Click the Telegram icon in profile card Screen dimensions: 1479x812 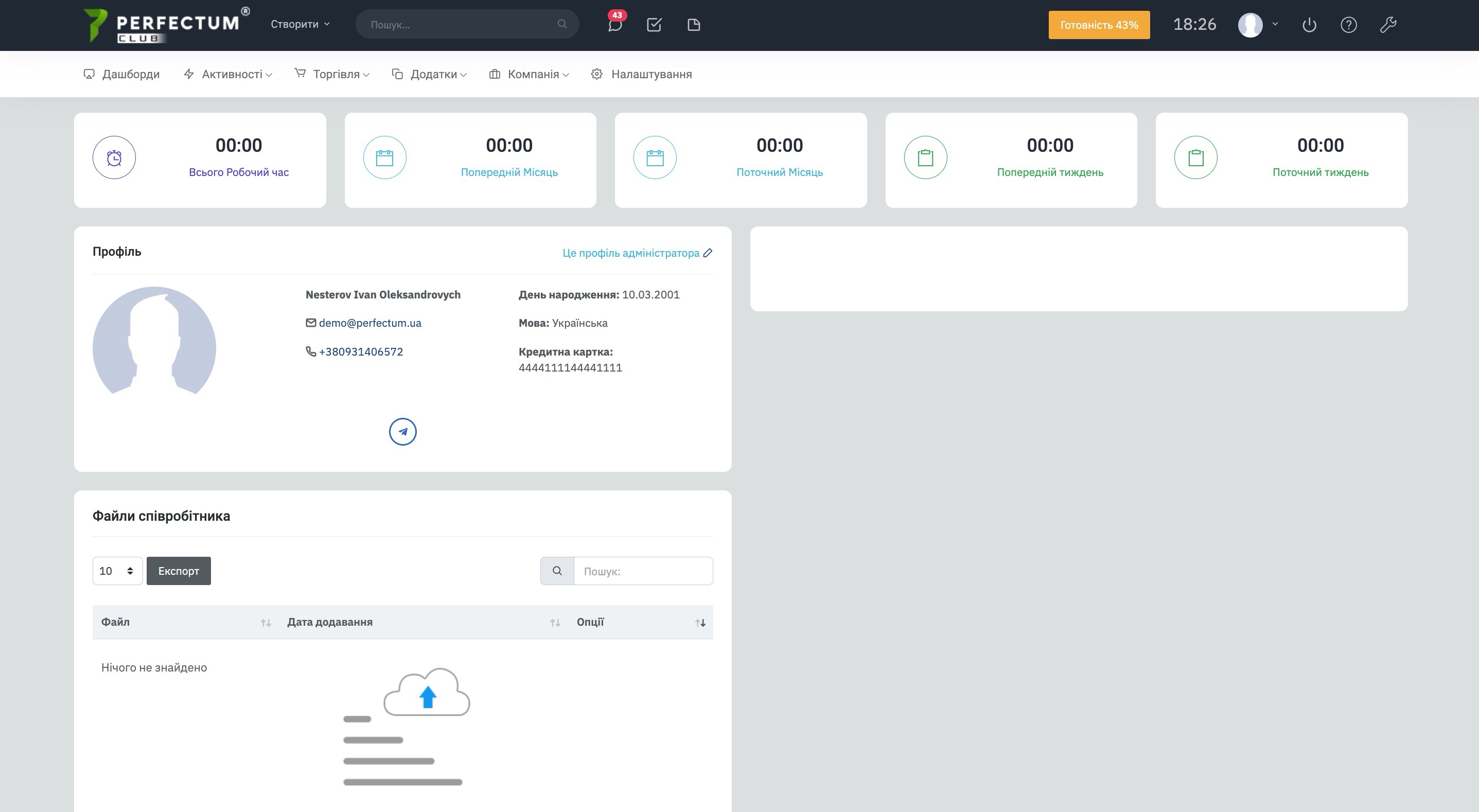point(402,431)
